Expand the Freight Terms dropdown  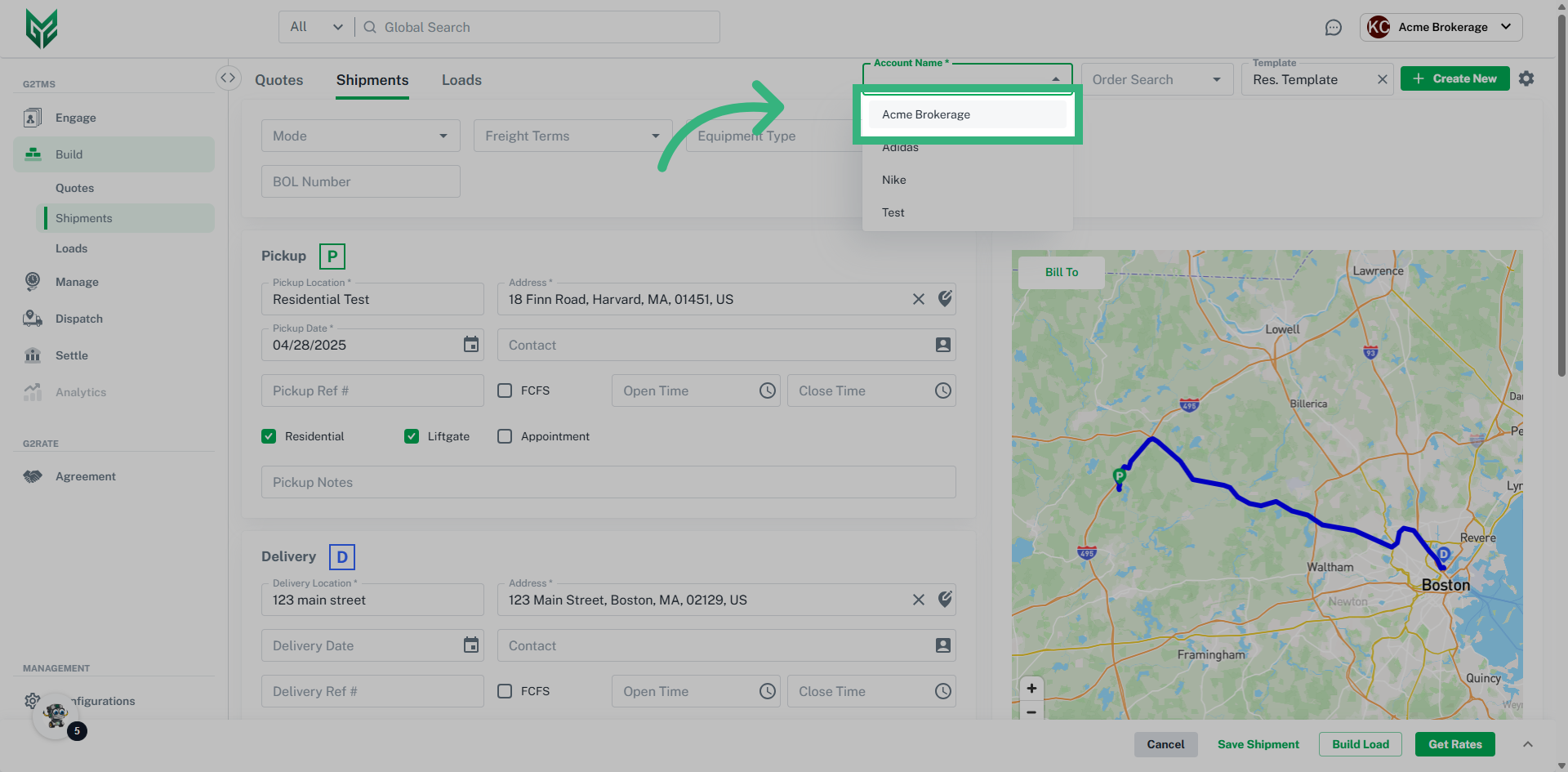coord(572,135)
